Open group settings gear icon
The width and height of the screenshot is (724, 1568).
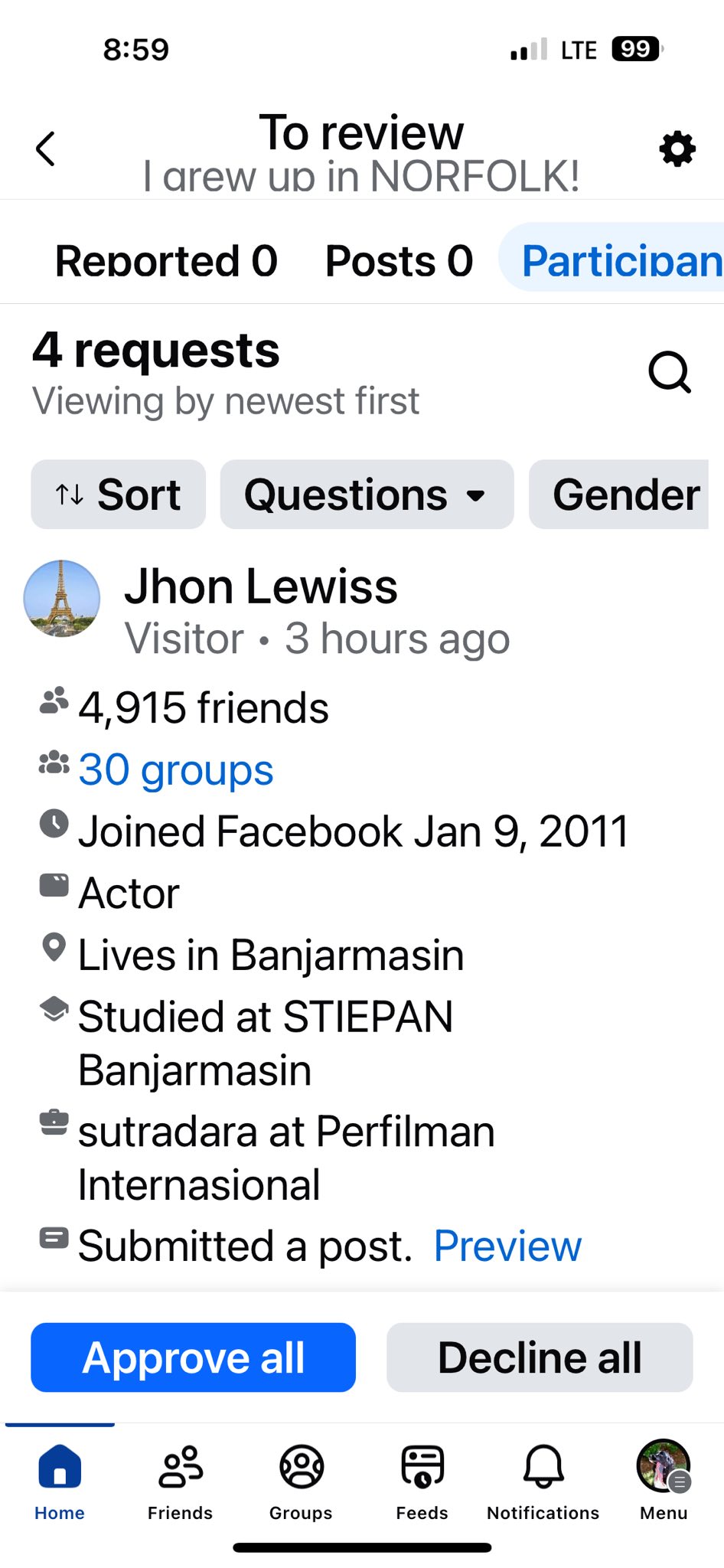click(x=677, y=149)
